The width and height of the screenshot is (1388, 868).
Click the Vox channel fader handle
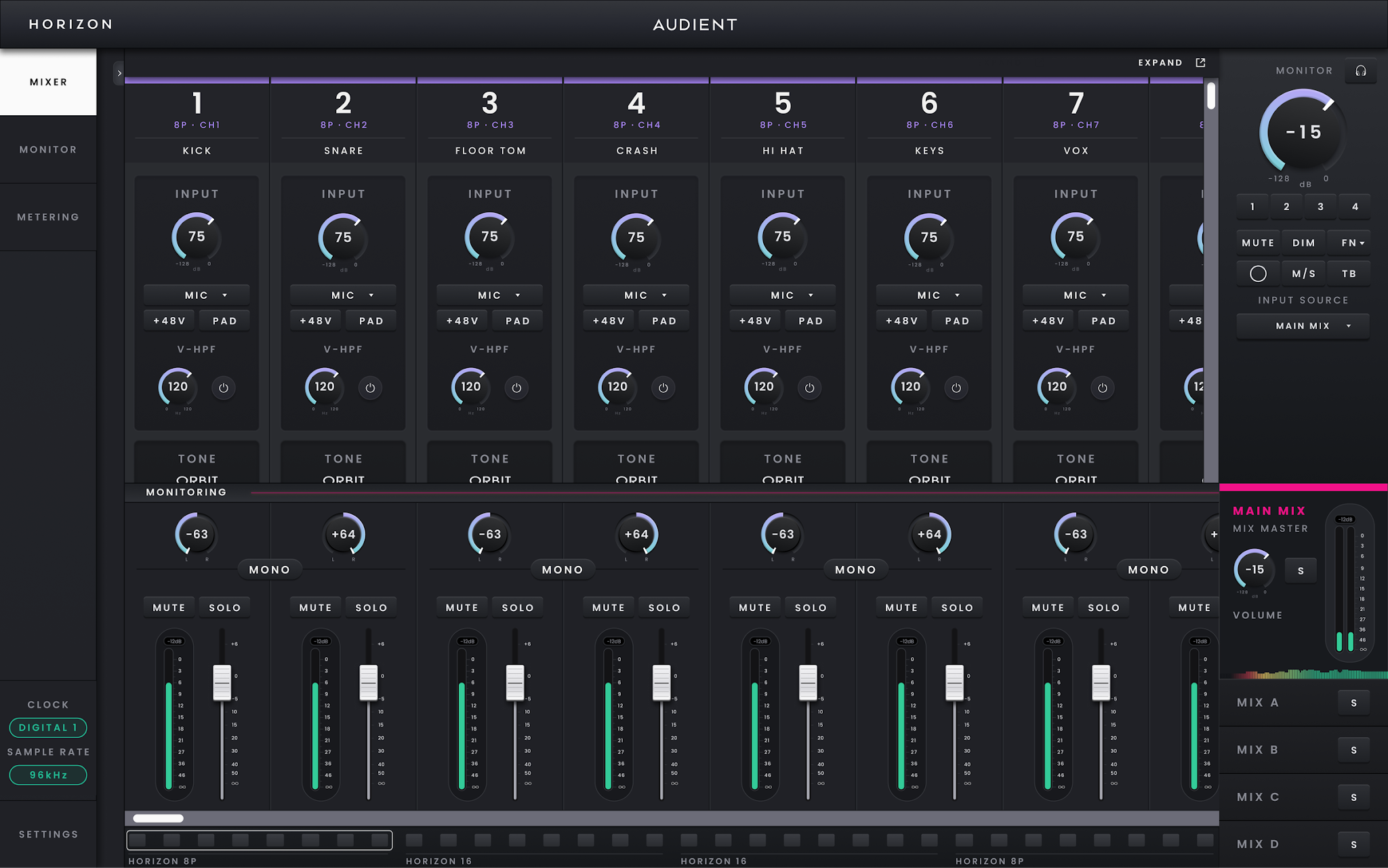click(x=1101, y=682)
